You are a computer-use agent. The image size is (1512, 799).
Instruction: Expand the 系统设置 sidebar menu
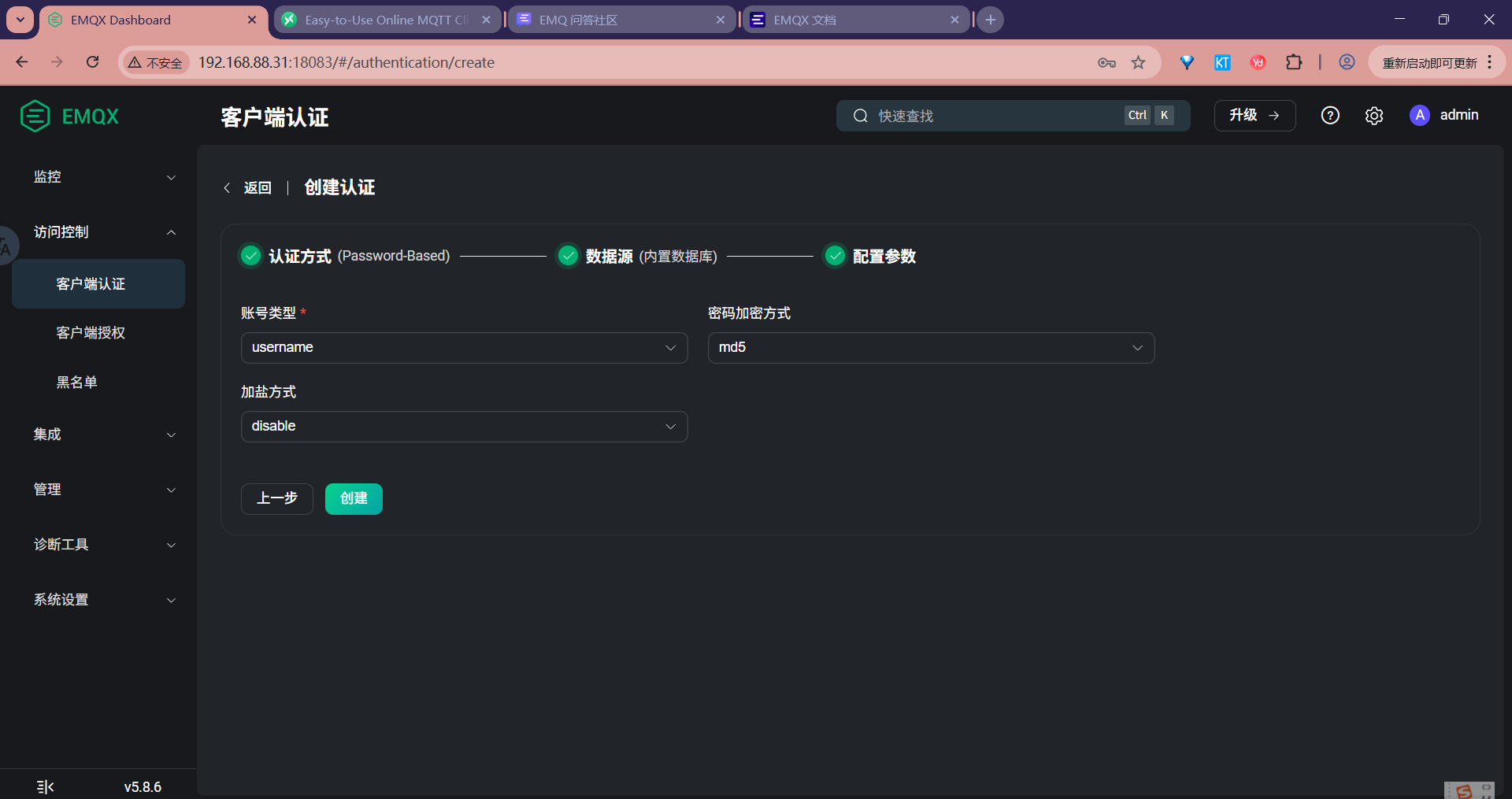point(98,600)
